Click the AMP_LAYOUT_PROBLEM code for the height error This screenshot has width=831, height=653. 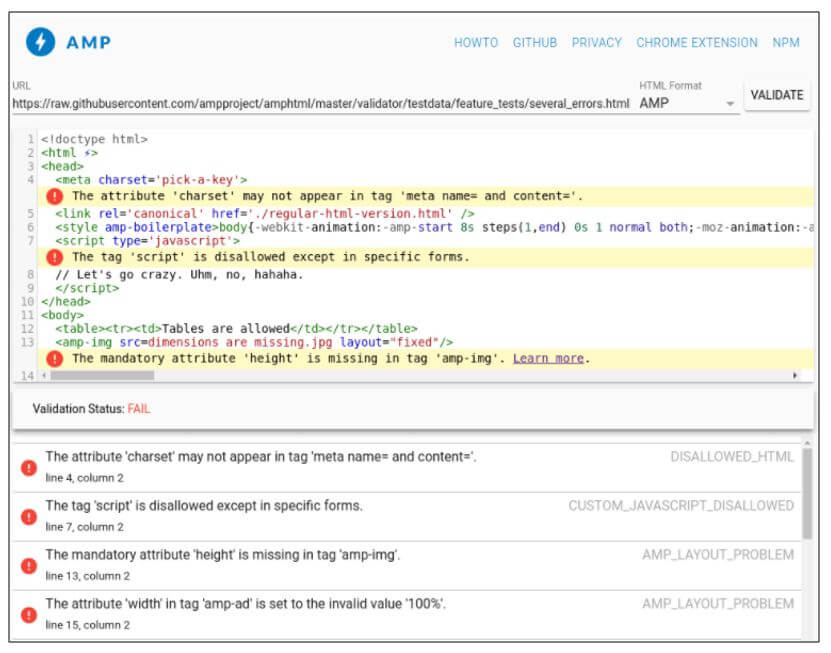pyautogui.click(x=718, y=555)
